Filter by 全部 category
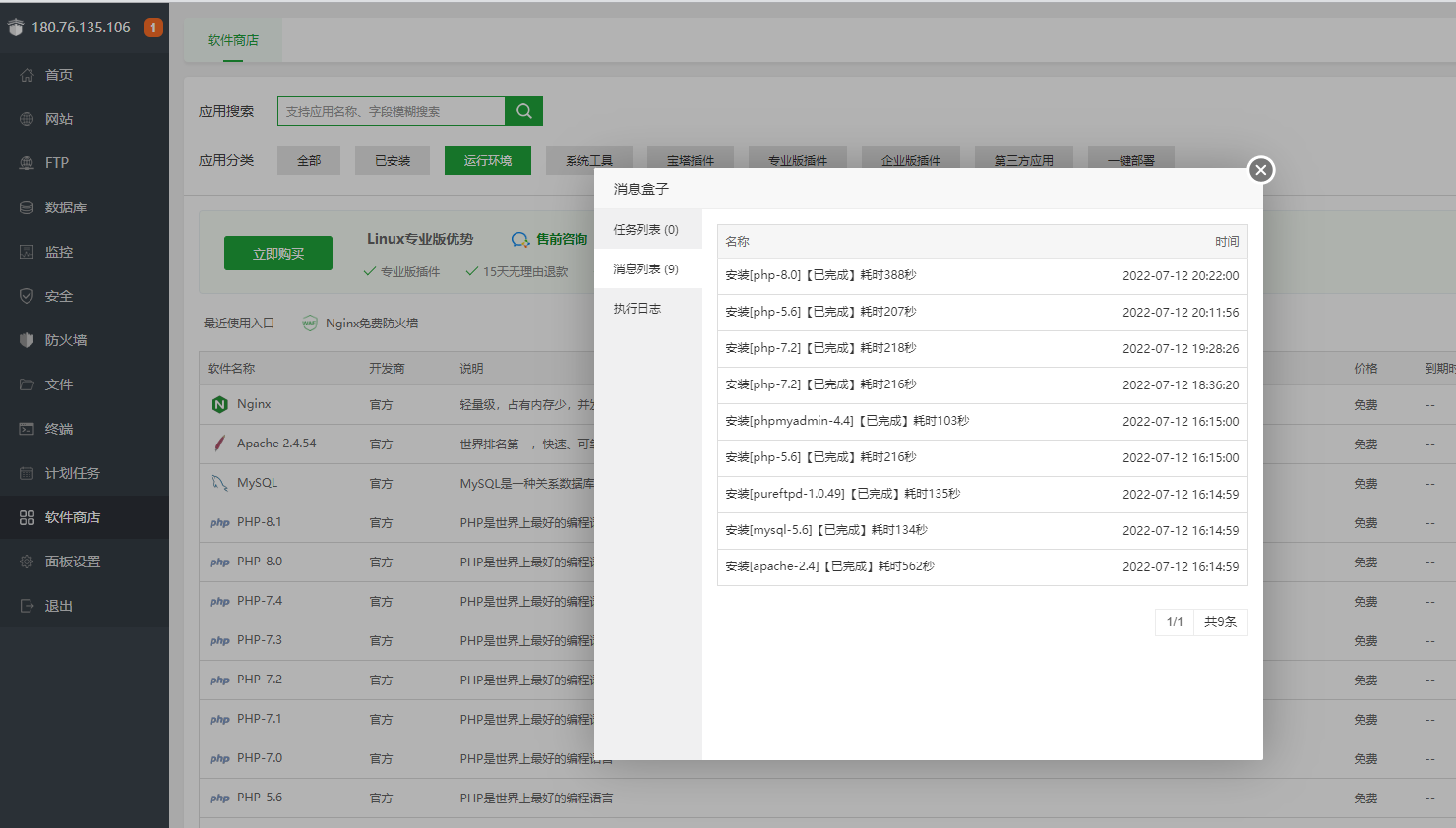The width and height of the screenshot is (1456, 828). (309, 160)
